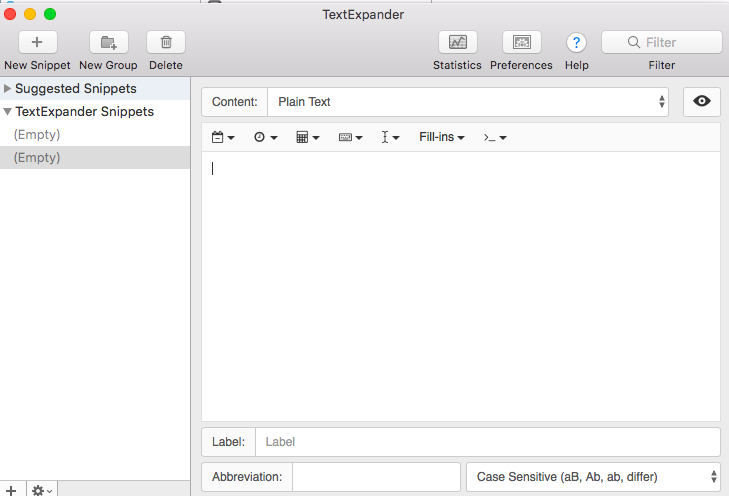Open the Statistics chart icon
Viewport: 729px width, 496px height.
pos(457,42)
